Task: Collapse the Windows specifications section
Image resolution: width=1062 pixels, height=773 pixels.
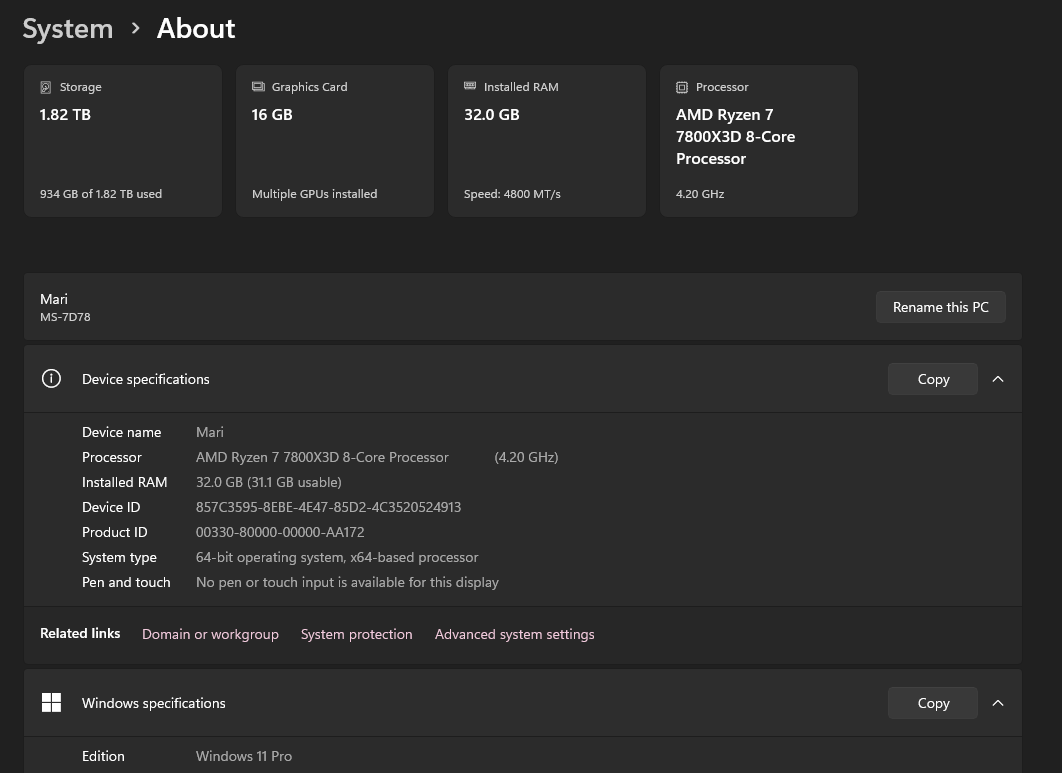Action: [x=998, y=703]
